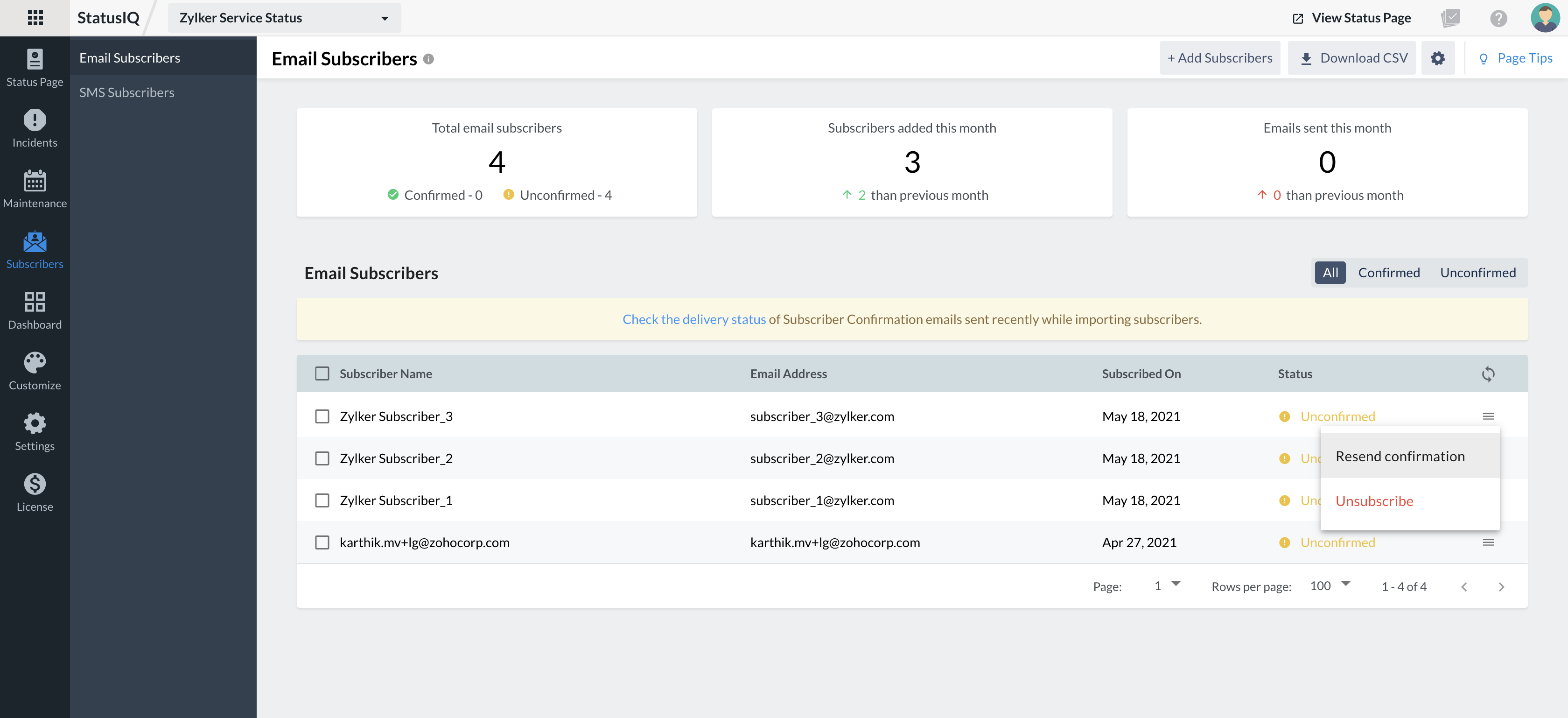Expand the Page number dropdown
1568x718 pixels.
coord(1167,586)
